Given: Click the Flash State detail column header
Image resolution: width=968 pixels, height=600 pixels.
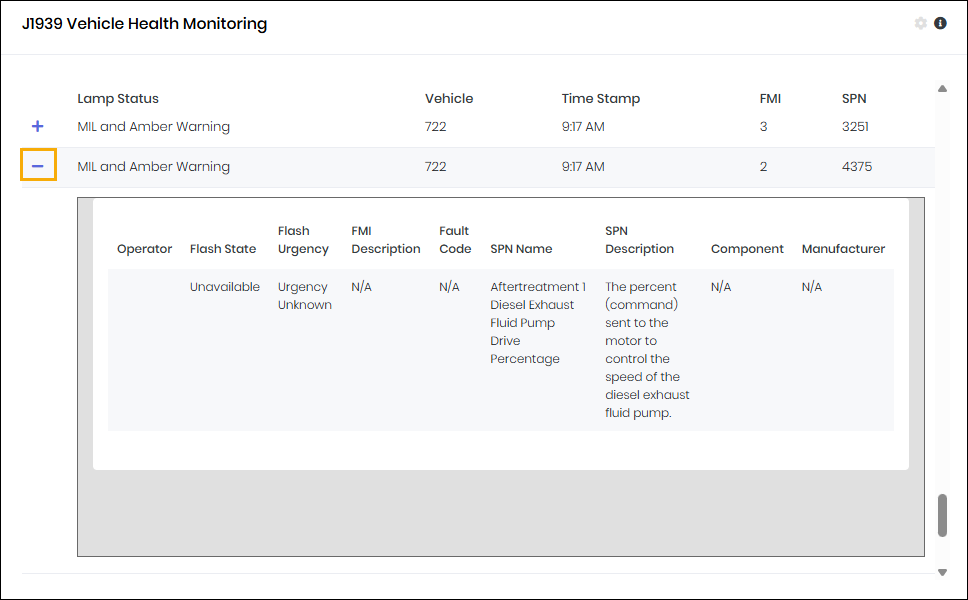Looking at the screenshot, I should pos(223,249).
